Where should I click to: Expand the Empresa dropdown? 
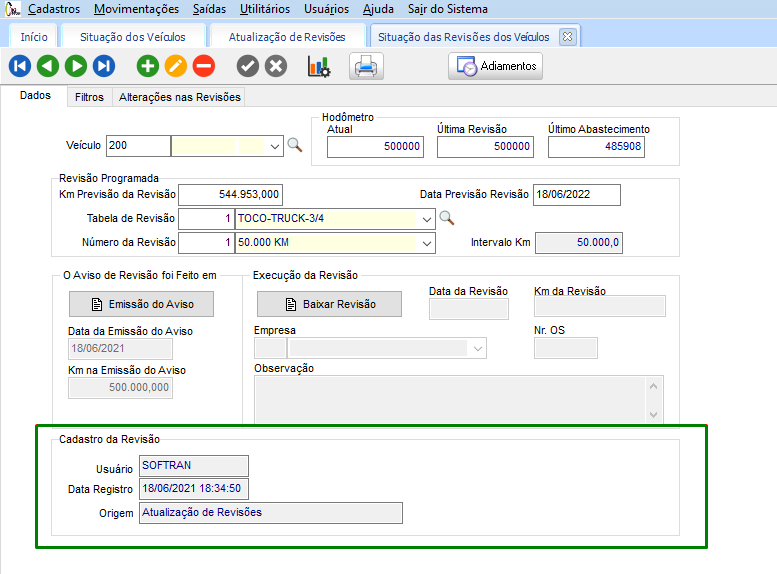(477, 348)
